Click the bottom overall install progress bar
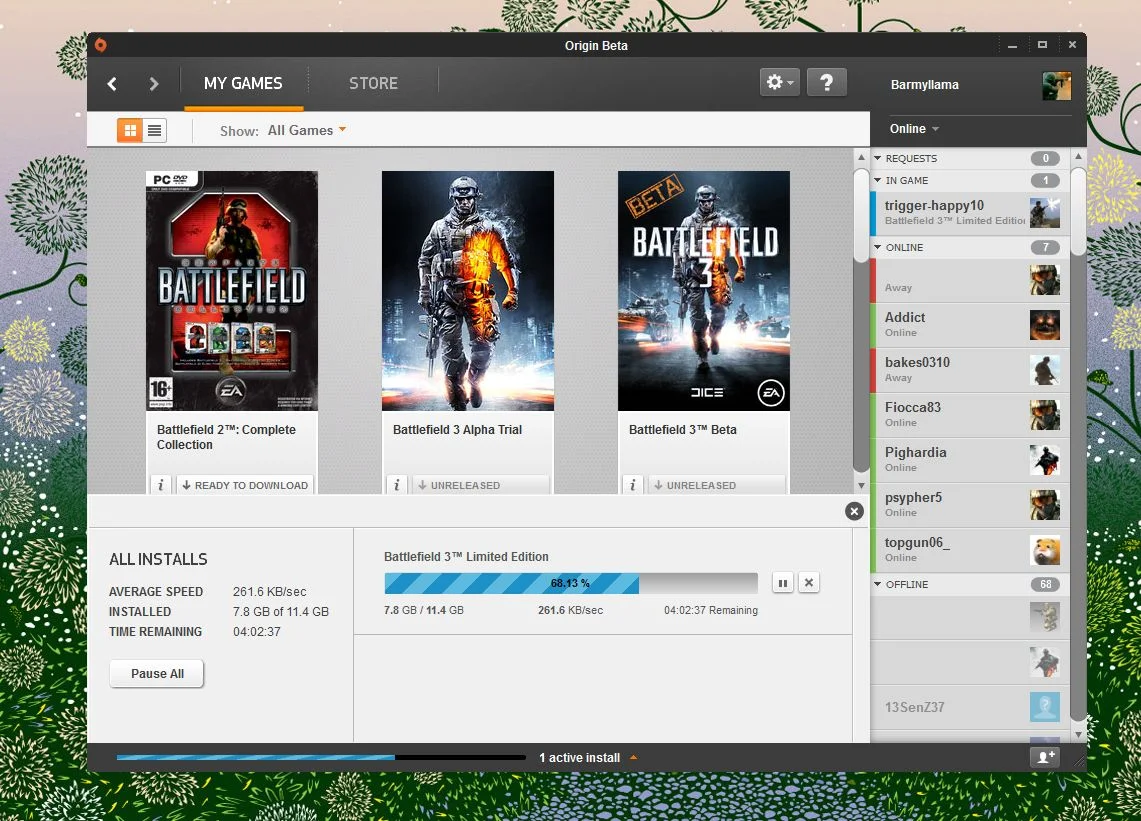 (321, 758)
